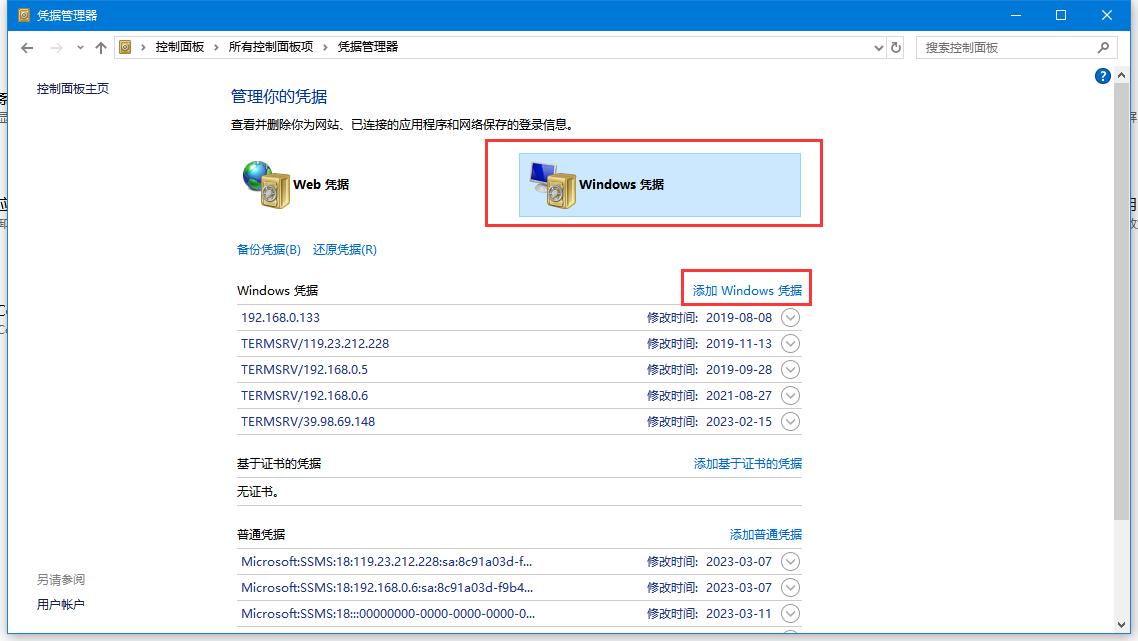
Task: Open 备份凭据(B) to back up credentials
Action: pyautogui.click(x=267, y=249)
